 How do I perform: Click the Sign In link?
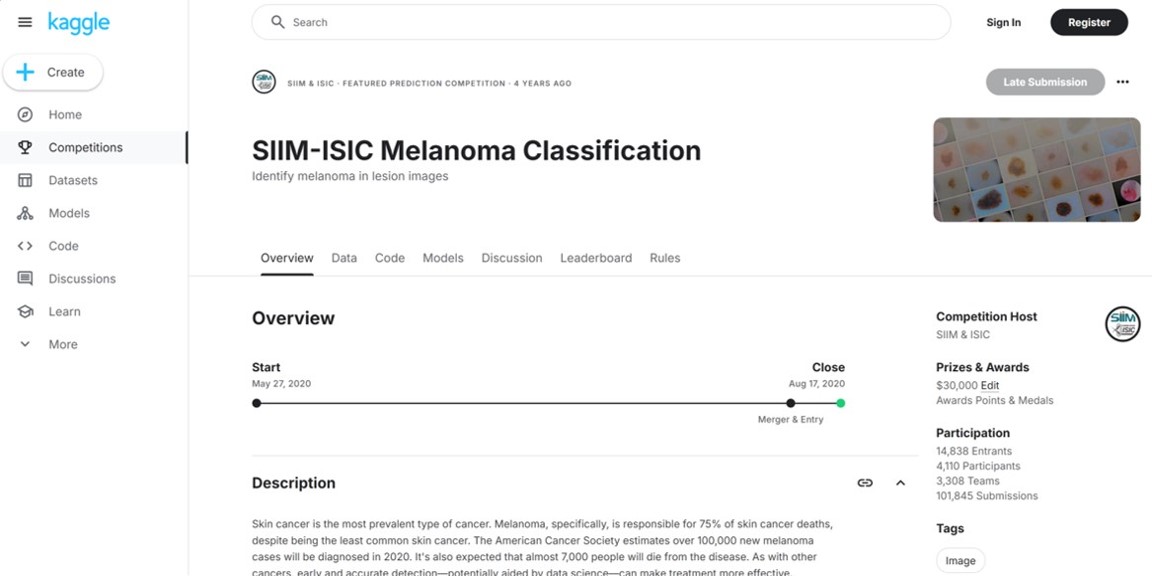(x=1003, y=22)
